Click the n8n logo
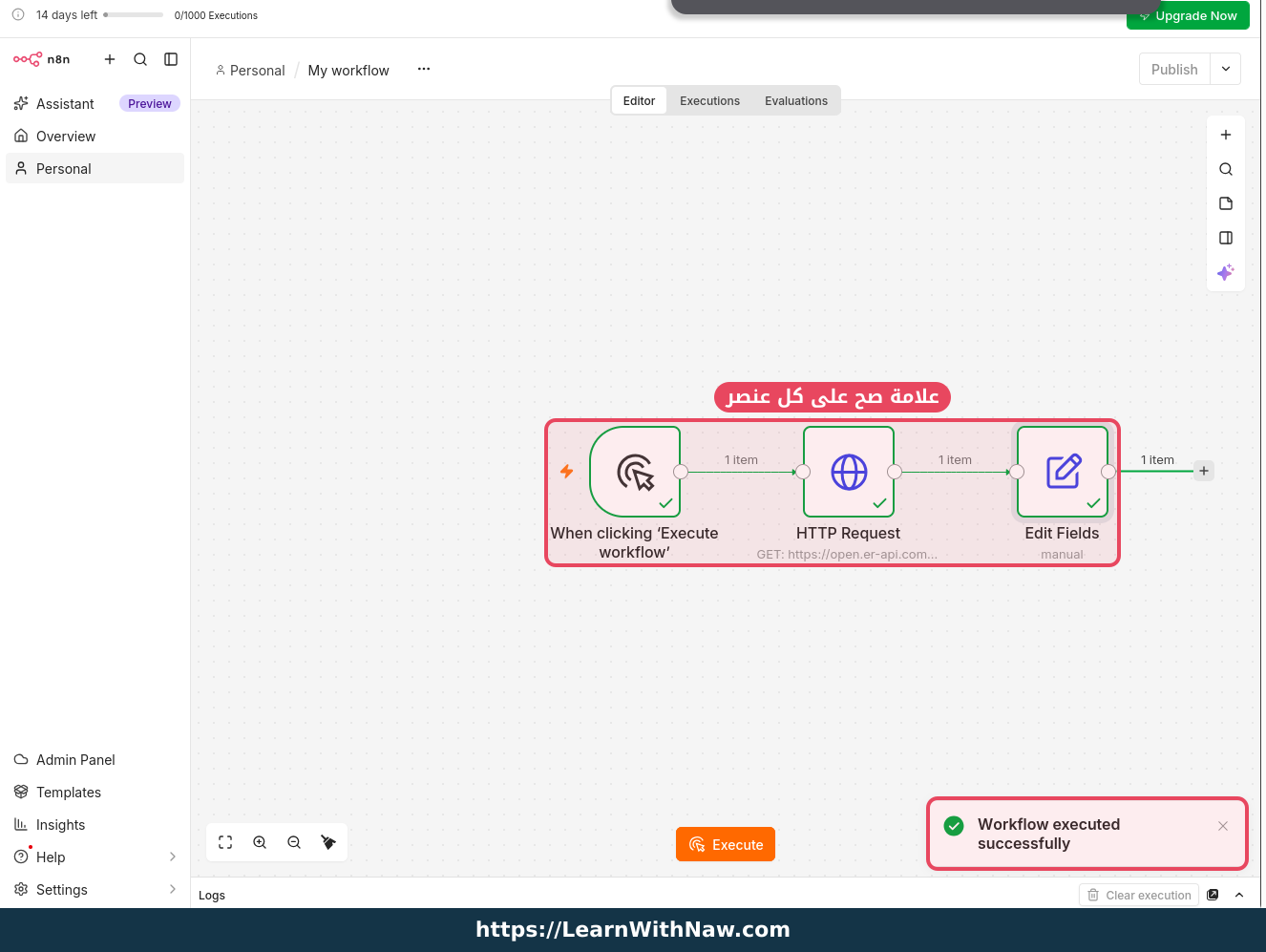This screenshot has height=952, width=1266. tap(41, 59)
